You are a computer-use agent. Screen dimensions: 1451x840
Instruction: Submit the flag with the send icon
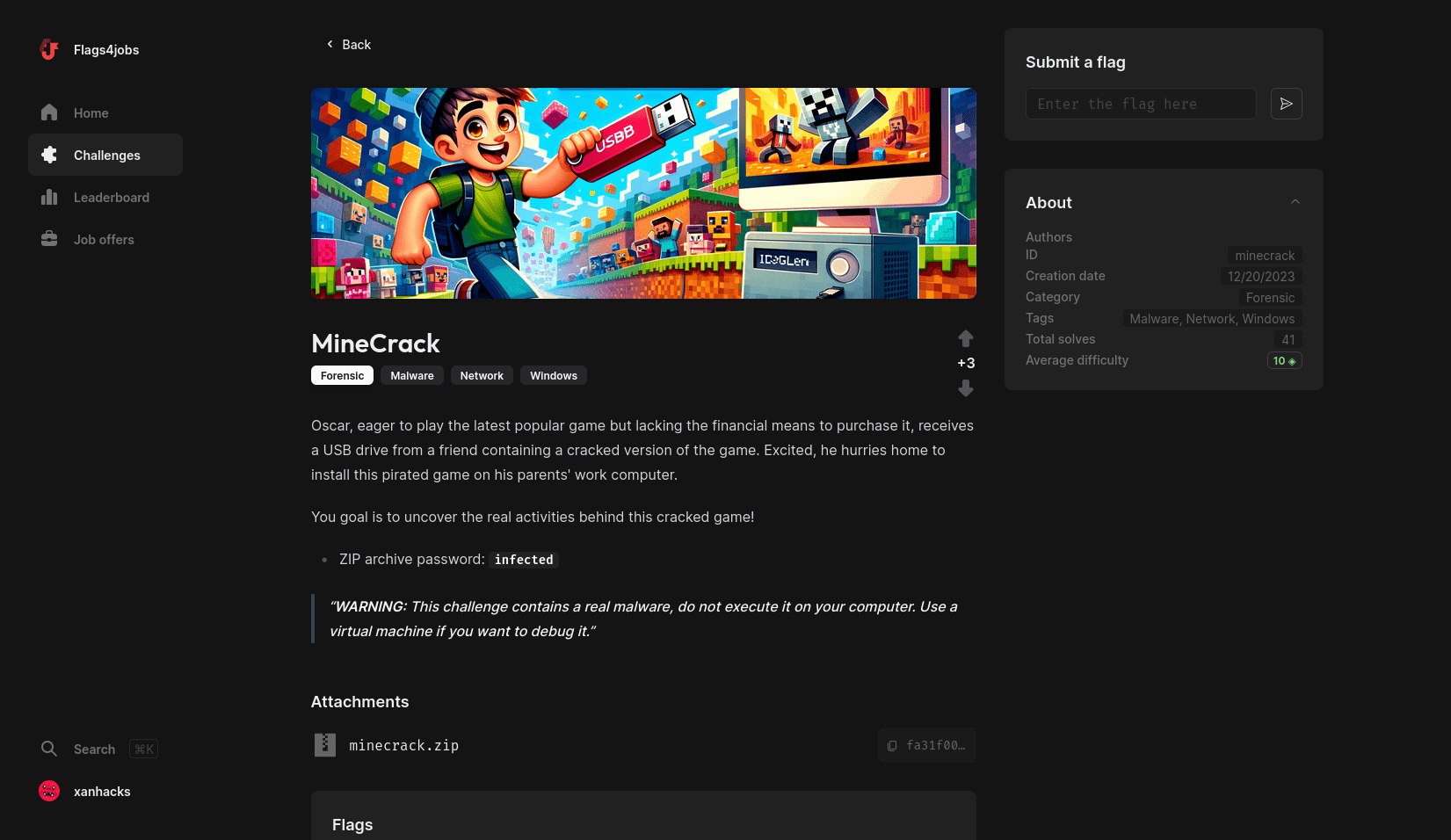pos(1287,104)
